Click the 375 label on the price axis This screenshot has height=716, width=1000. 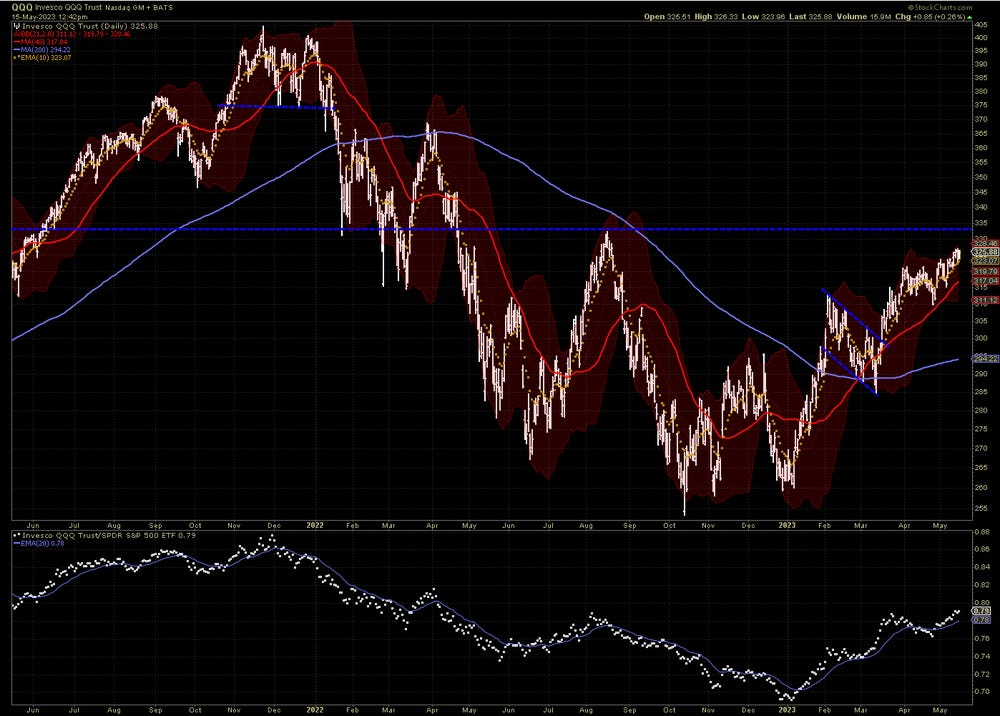pos(982,105)
